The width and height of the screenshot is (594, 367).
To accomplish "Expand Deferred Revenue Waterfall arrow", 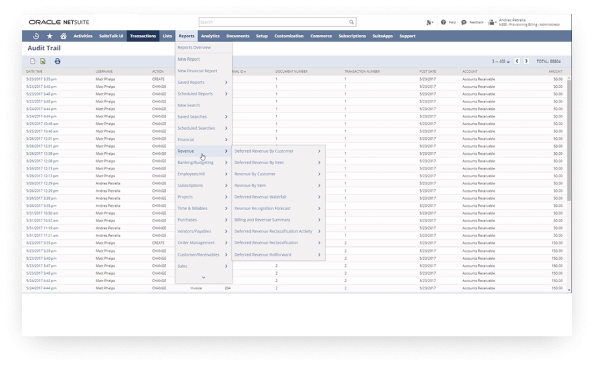I will (319, 197).
